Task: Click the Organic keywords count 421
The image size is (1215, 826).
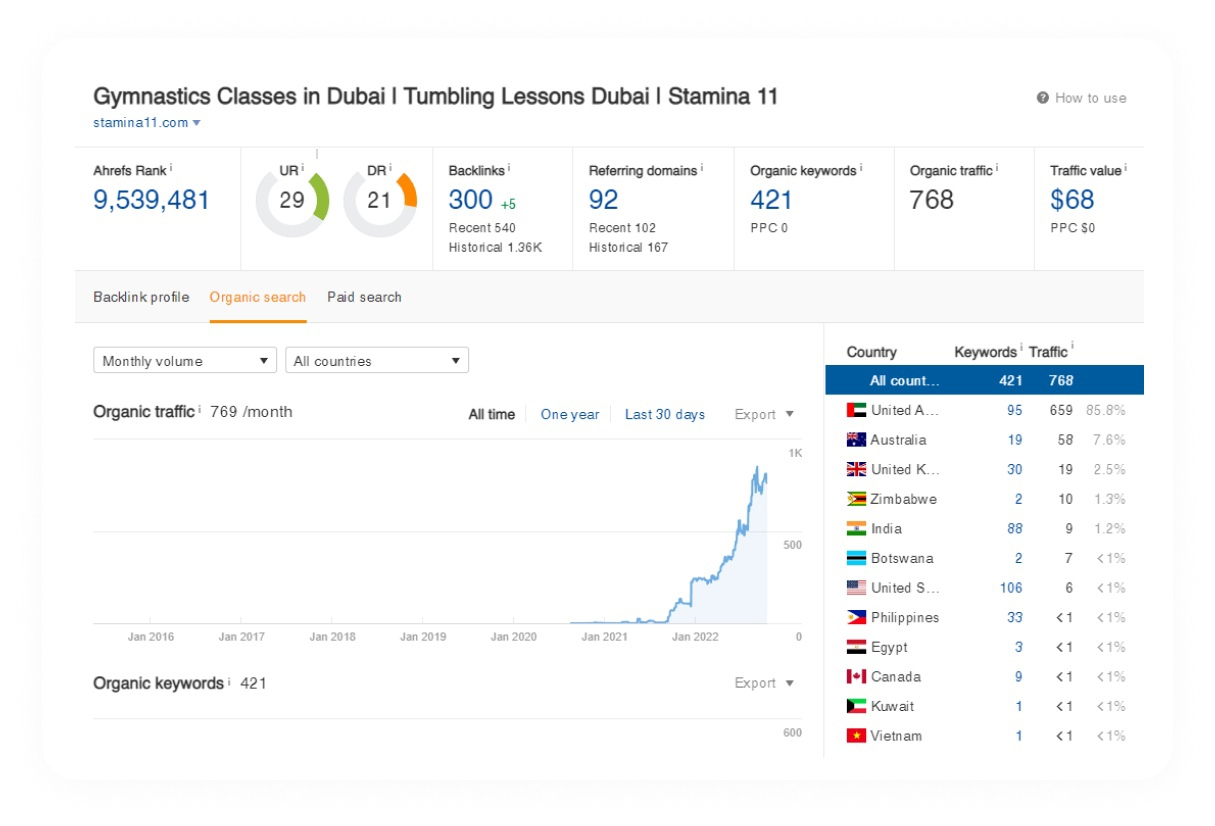Action: click(771, 200)
